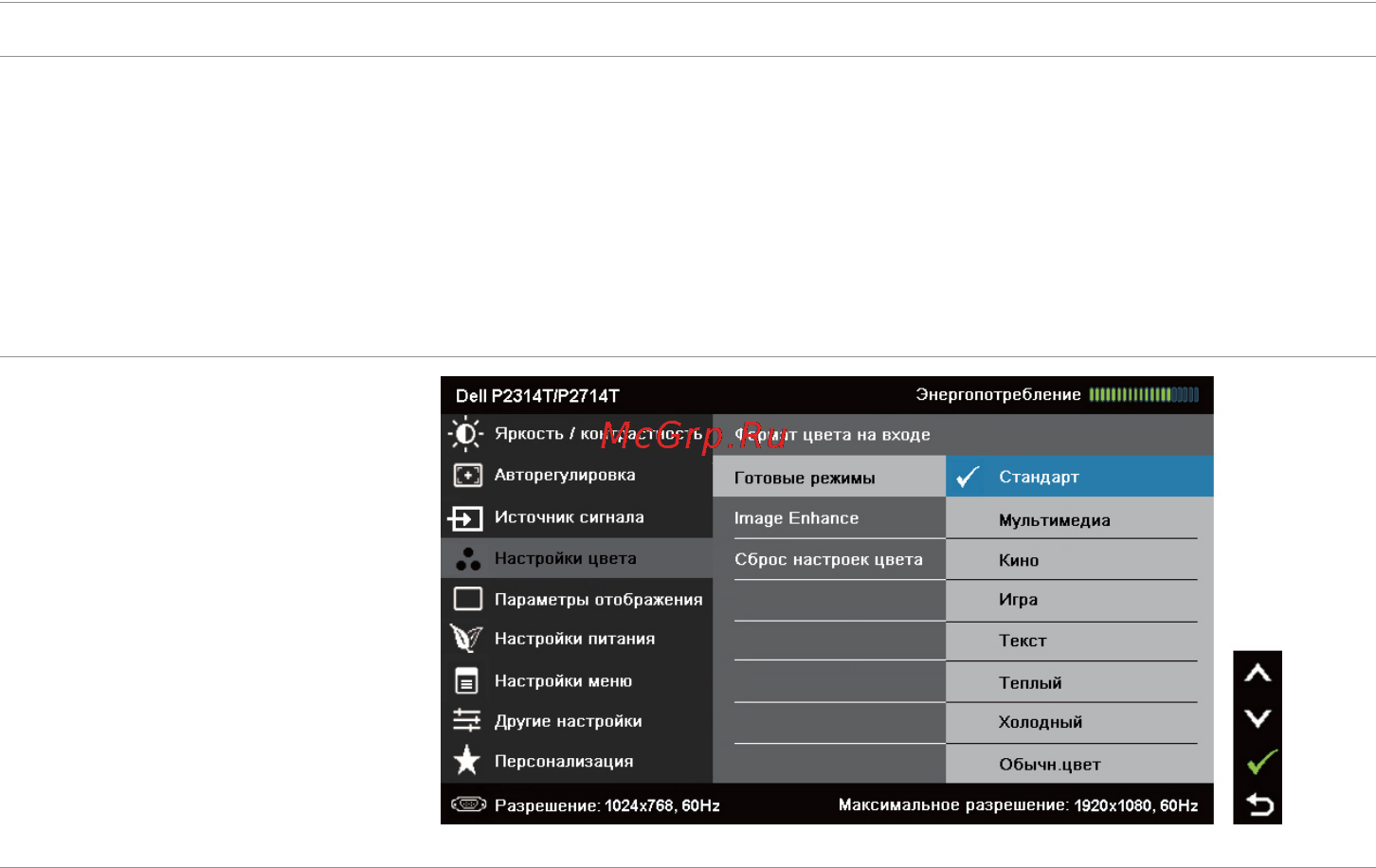Click the Color Settings three-dots icon

[468, 559]
